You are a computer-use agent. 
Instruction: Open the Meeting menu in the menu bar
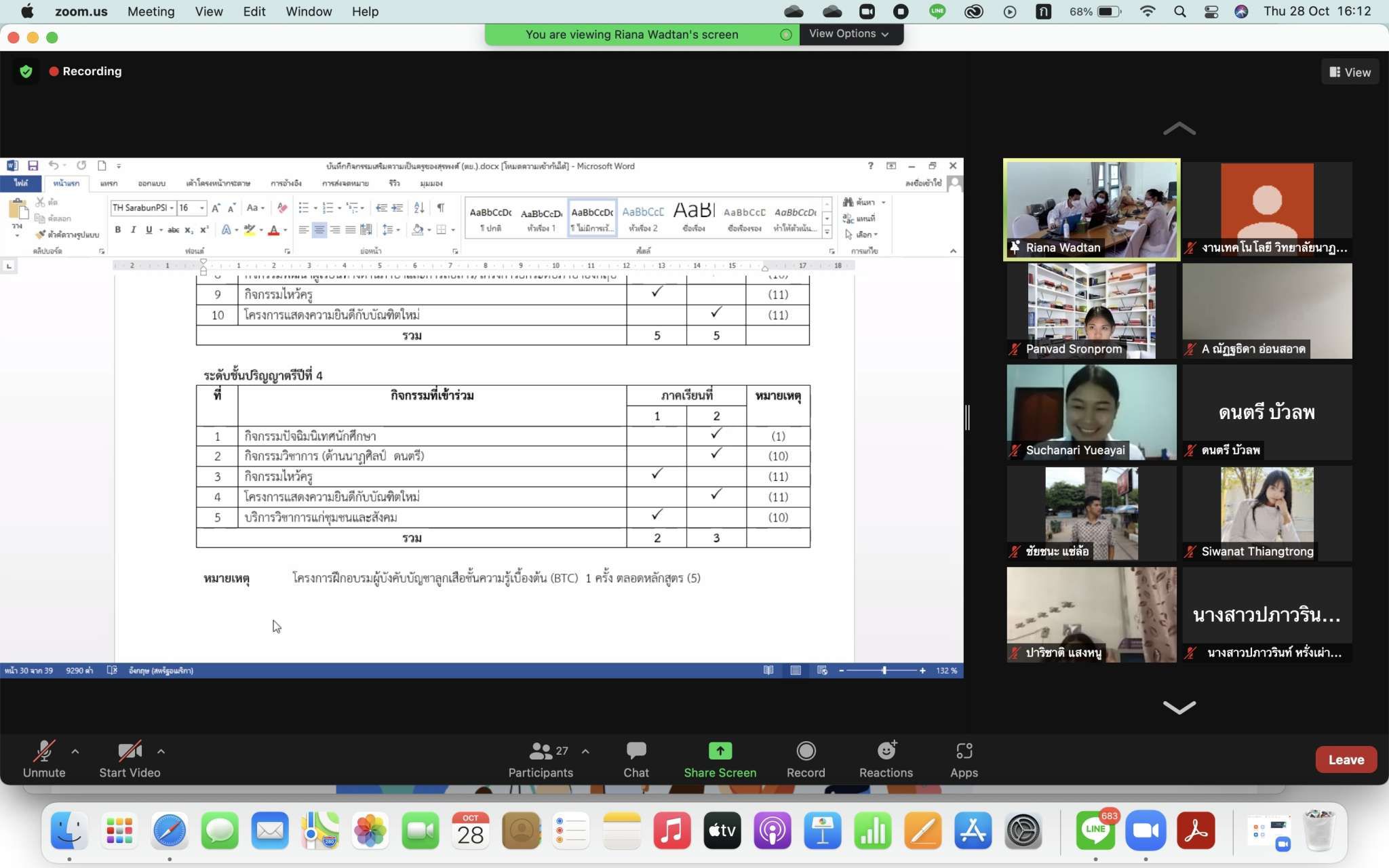coord(151,12)
